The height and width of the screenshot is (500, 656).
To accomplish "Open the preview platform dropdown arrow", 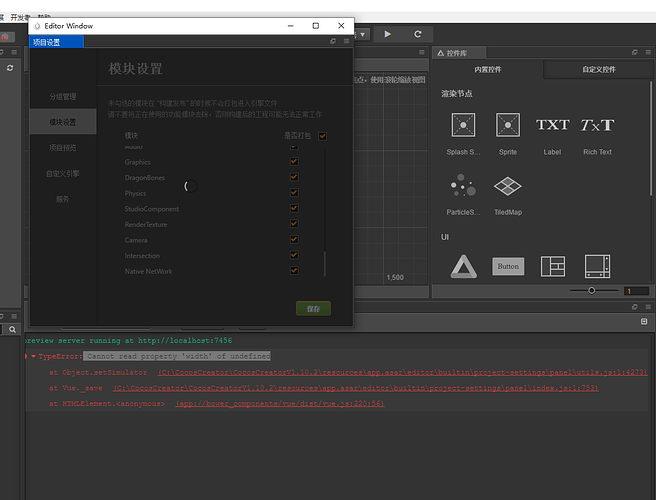I will [362, 34].
